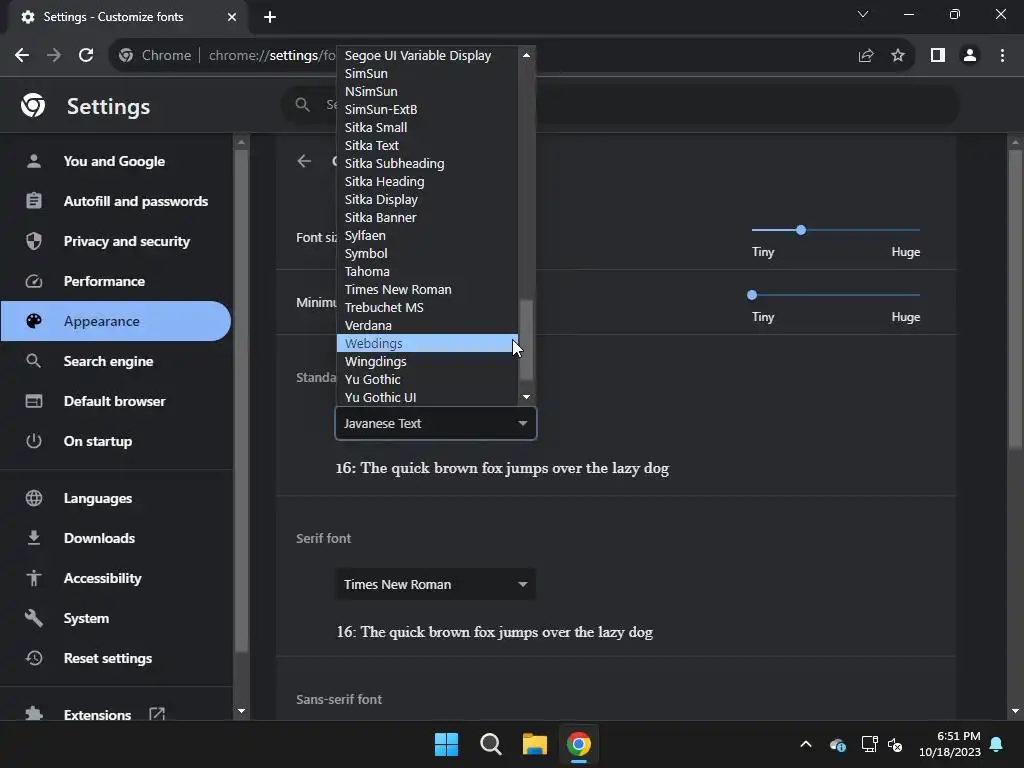This screenshot has height=768, width=1024.
Task: Select Sitka Heading font option
Action: [x=427, y=182]
